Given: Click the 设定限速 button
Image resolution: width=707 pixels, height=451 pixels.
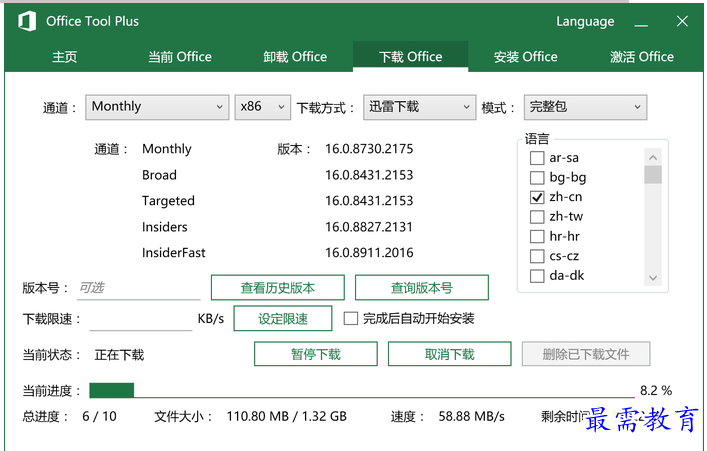Looking at the screenshot, I should (x=283, y=318).
